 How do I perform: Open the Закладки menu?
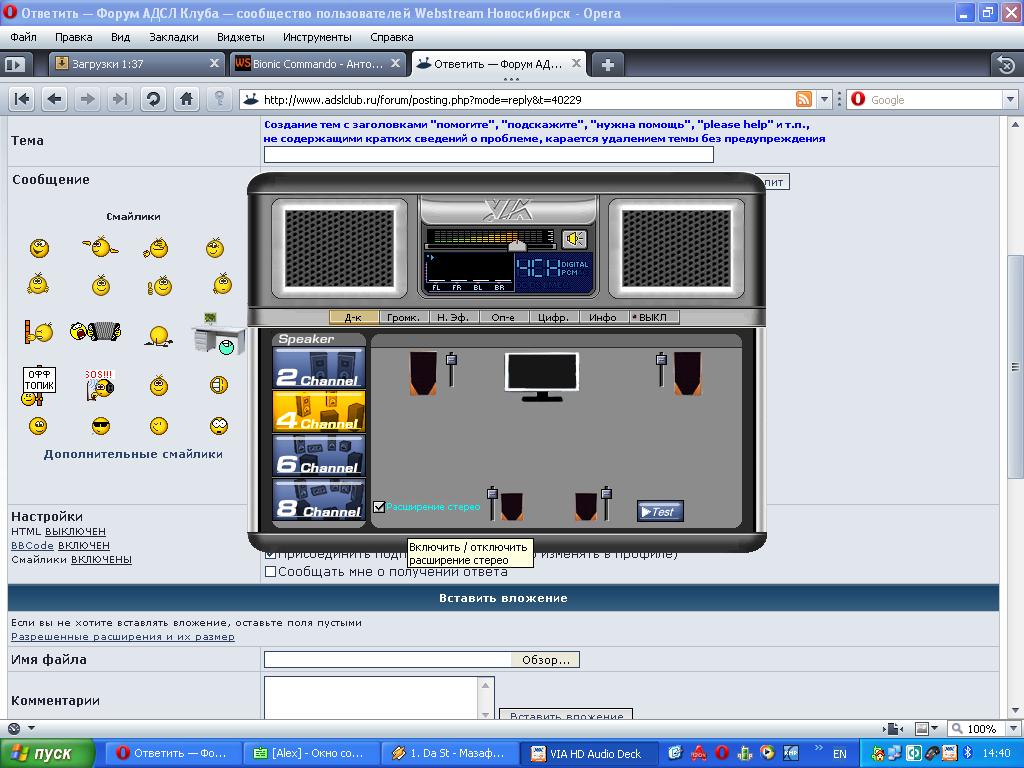(x=174, y=37)
